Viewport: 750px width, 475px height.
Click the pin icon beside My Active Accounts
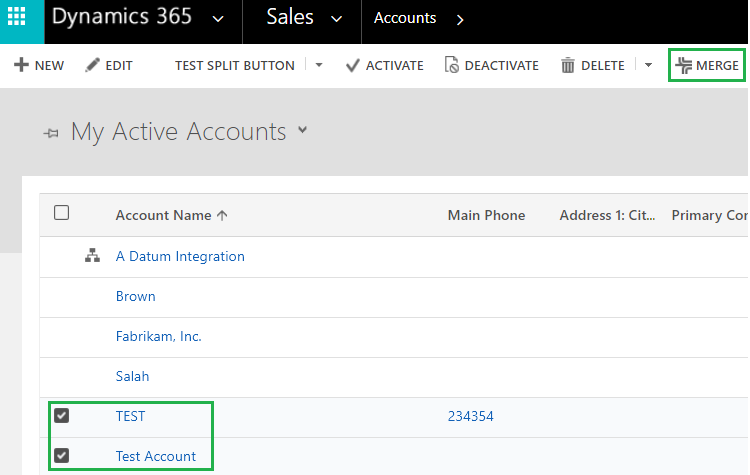tap(51, 133)
